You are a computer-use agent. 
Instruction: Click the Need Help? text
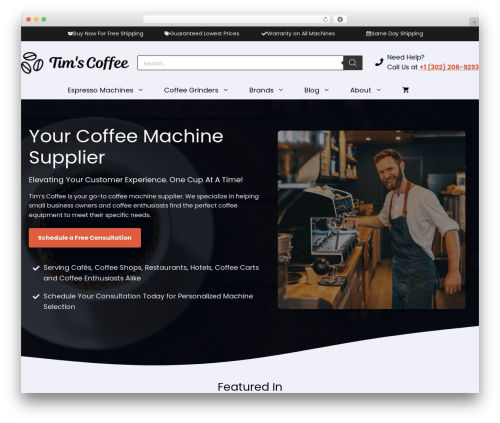click(x=406, y=57)
